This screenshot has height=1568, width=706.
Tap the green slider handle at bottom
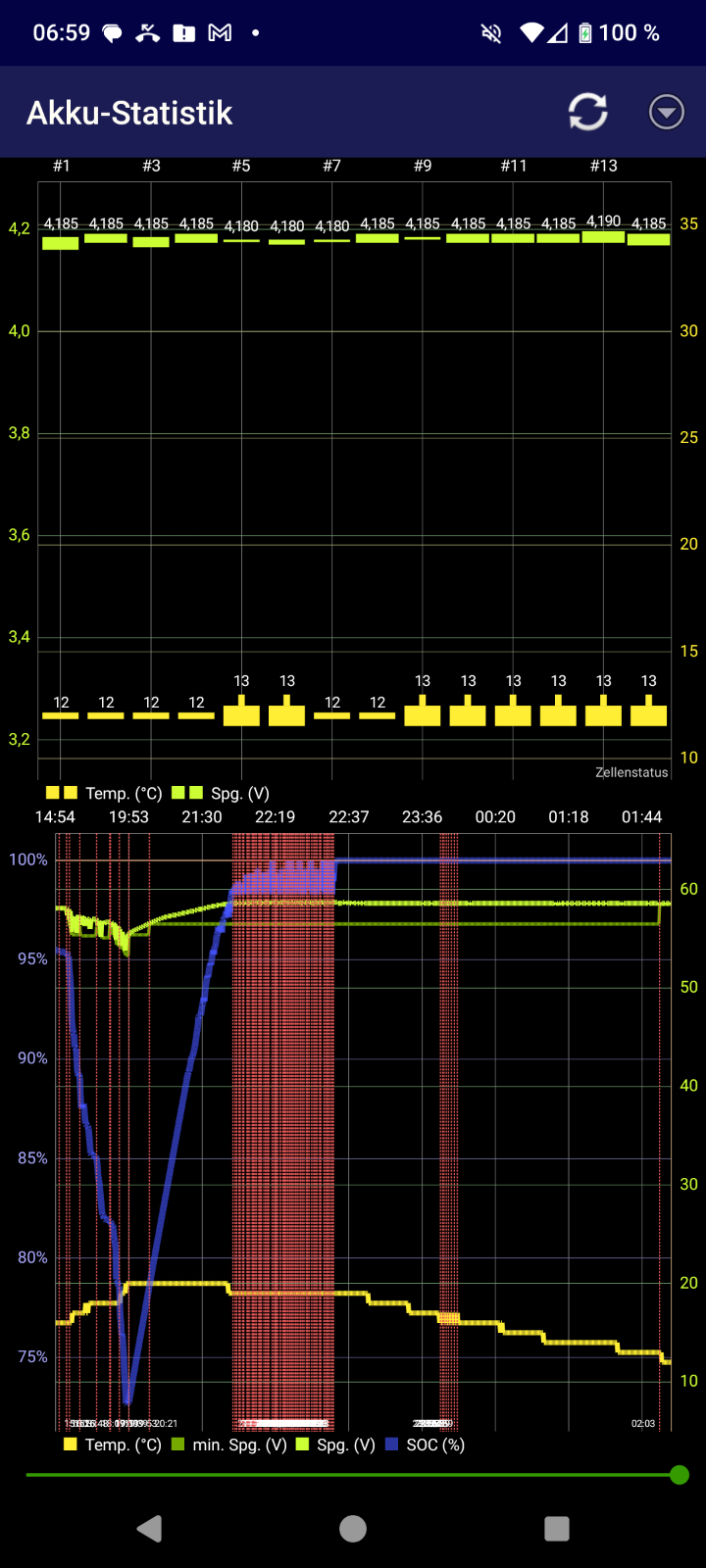[679, 1475]
